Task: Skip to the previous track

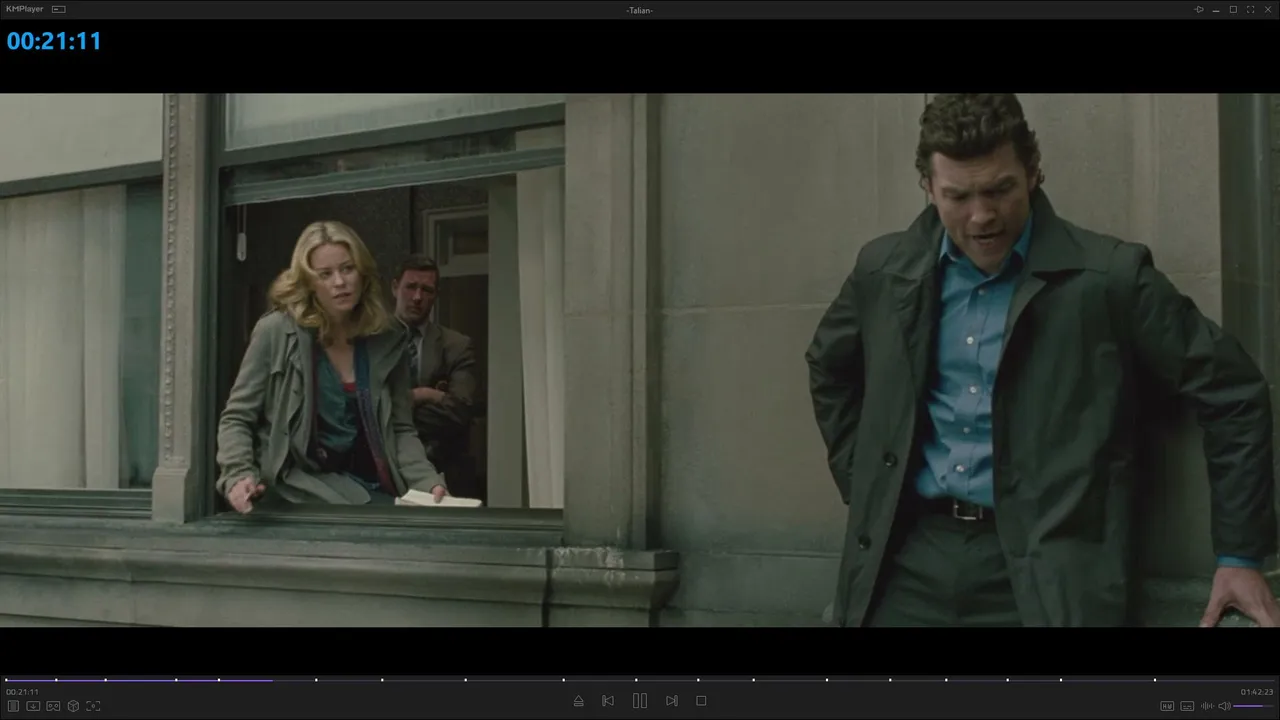Action: coord(608,701)
